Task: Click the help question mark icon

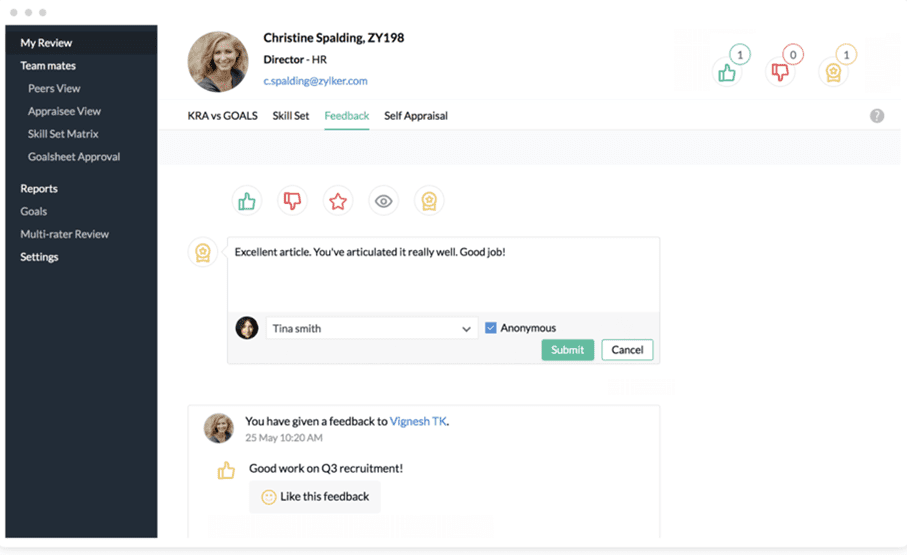Action: click(x=877, y=116)
